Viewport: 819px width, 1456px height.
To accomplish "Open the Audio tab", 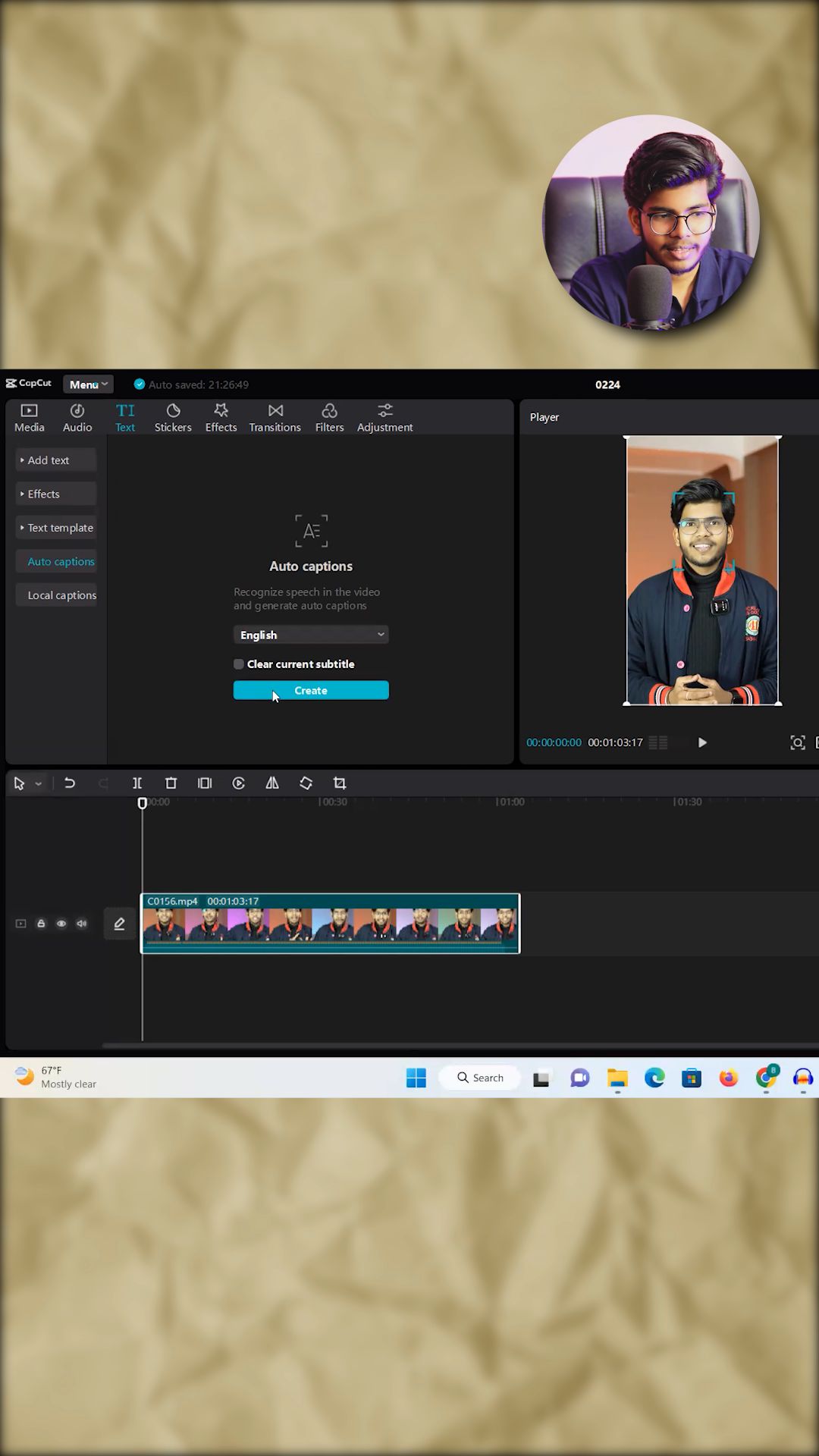I will pyautogui.click(x=77, y=418).
